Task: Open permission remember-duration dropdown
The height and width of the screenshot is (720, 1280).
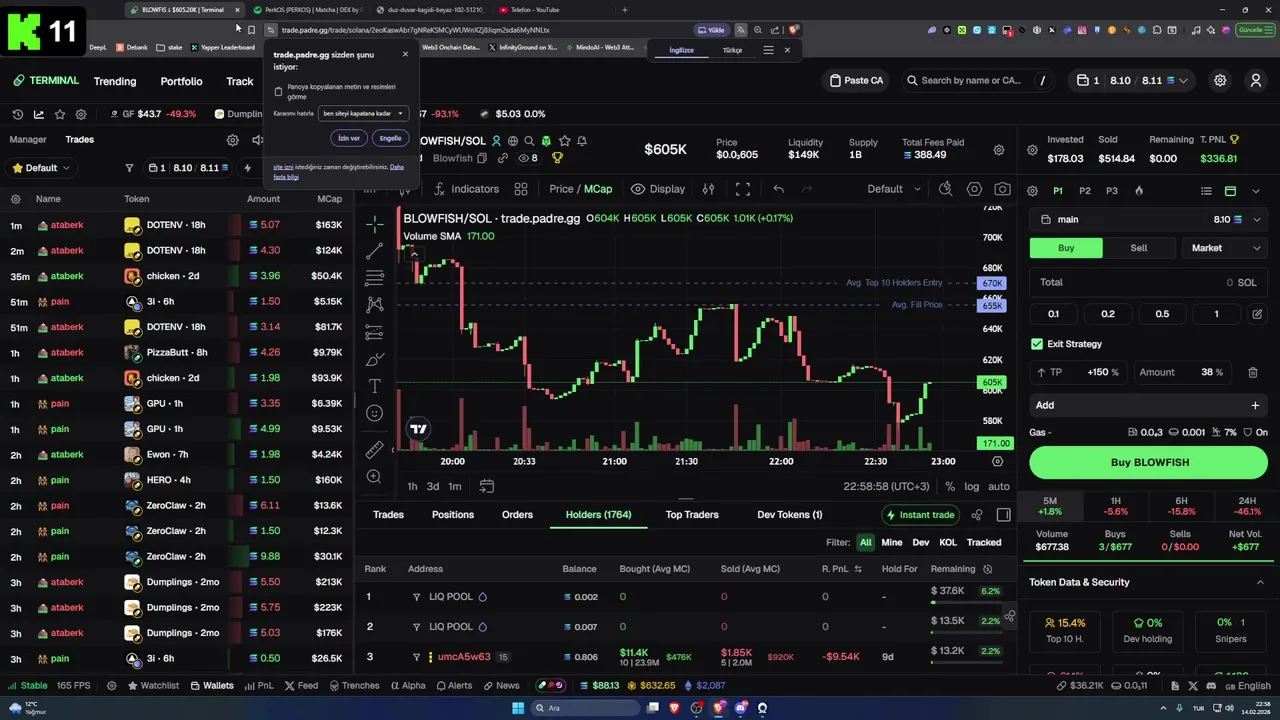Action: click(363, 113)
